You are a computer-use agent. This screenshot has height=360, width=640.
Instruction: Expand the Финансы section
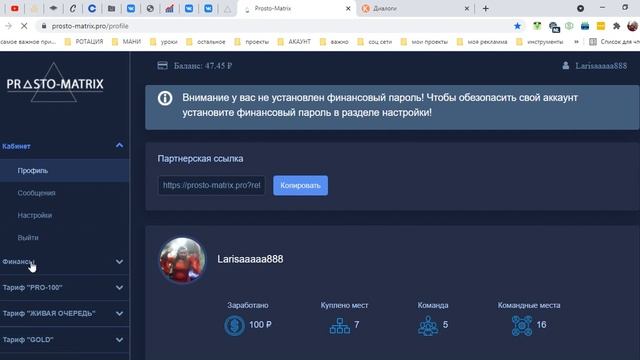tap(64, 262)
